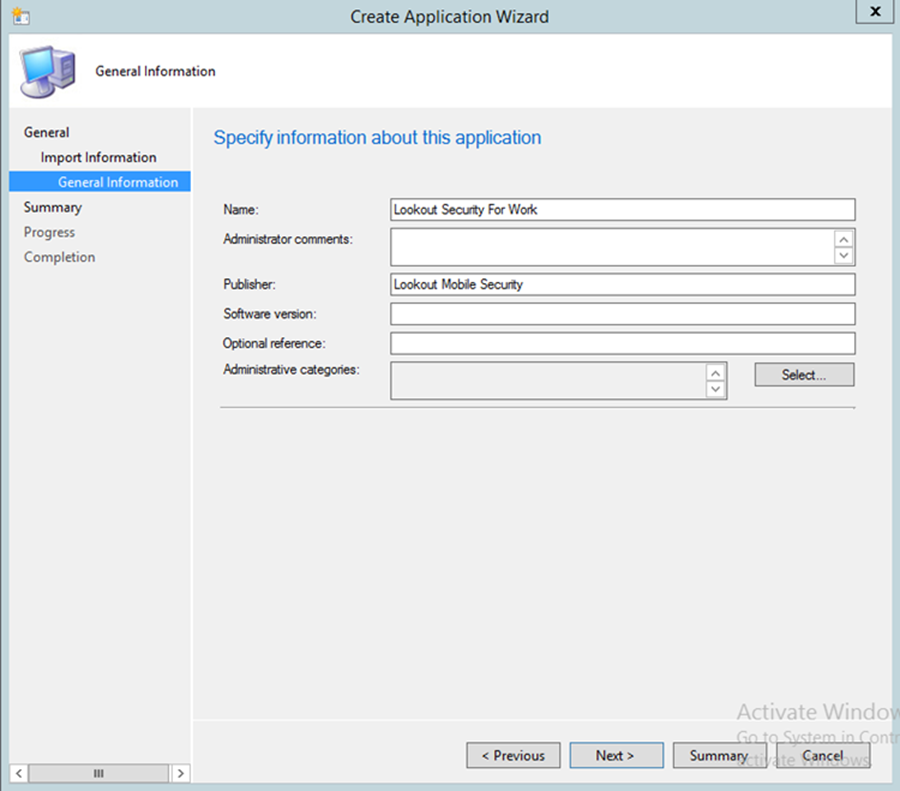Click the 'Create Application Wizard' title text

pos(449,17)
